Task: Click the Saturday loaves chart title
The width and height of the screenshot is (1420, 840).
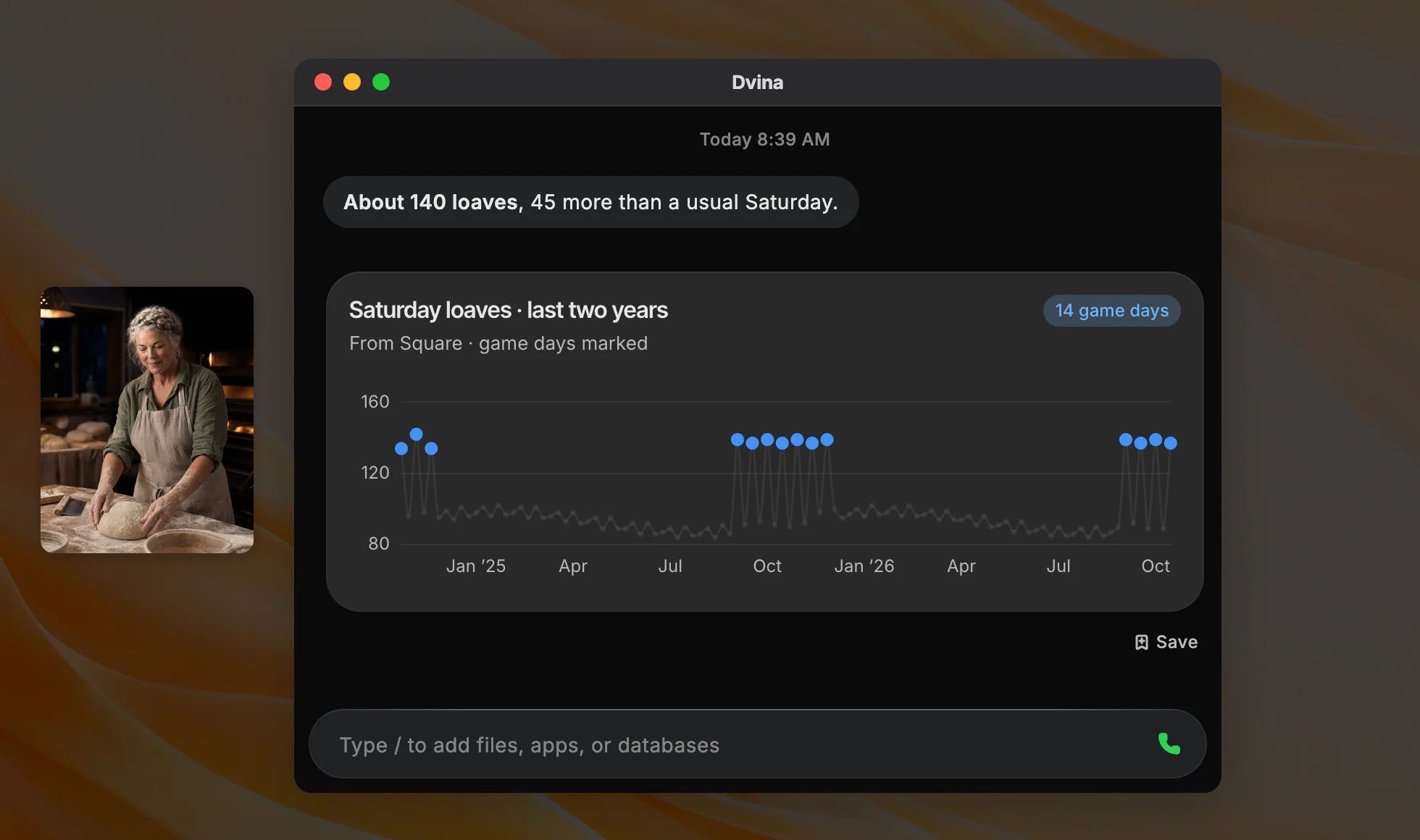Action: click(509, 310)
